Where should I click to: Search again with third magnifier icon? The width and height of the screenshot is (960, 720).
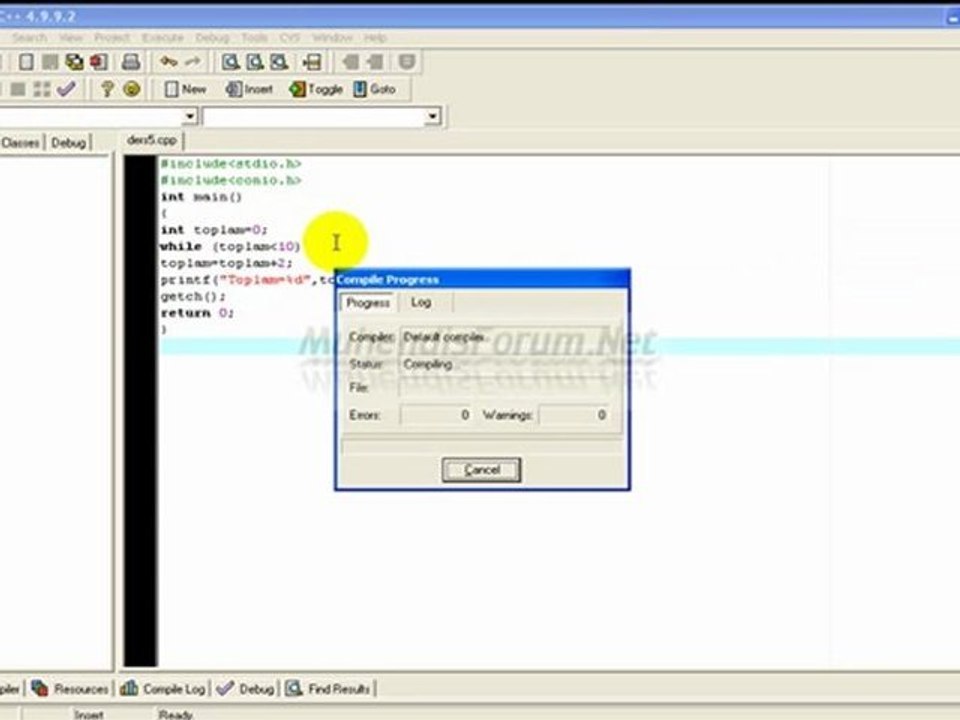(279, 62)
